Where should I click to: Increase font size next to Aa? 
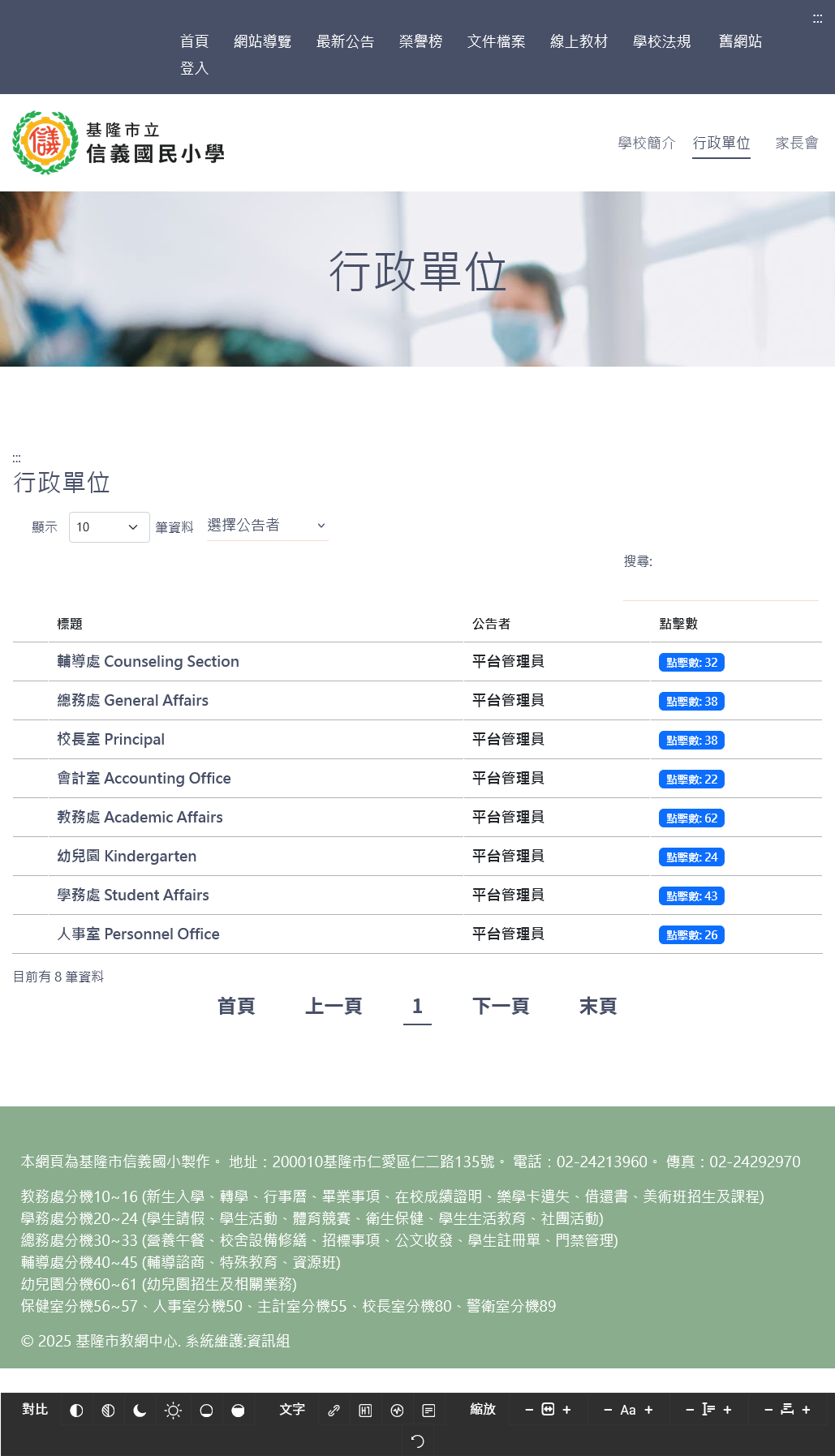tap(648, 1410)
